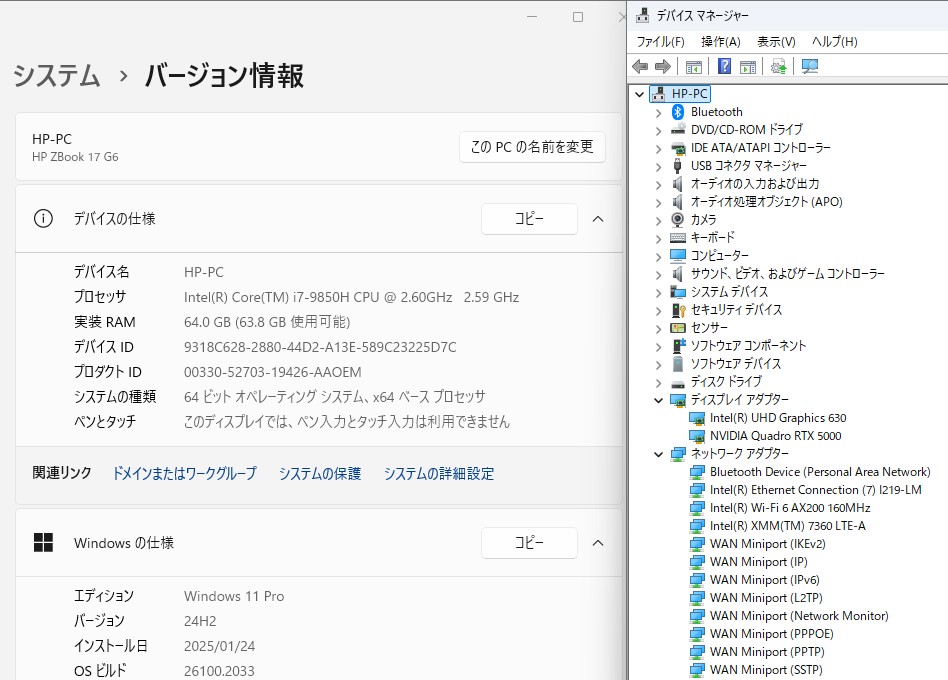Viewport: 948px width, 680px height.
Task: Click the Back arrow in Device Manager toolbar
Action: pyautogui.click(x=640, y=66)
